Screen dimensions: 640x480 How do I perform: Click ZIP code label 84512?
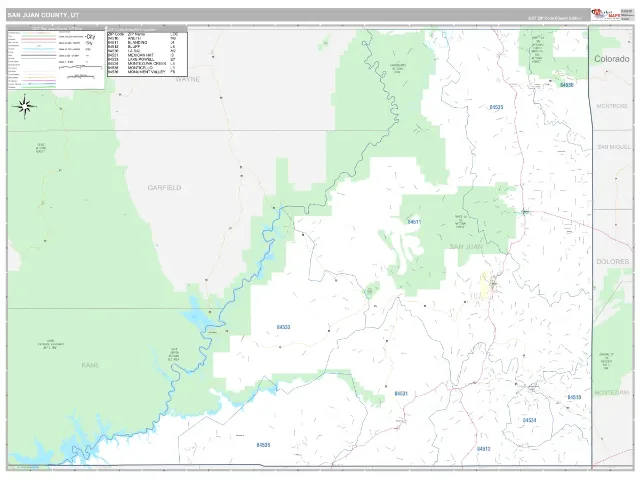click(483, 449)
